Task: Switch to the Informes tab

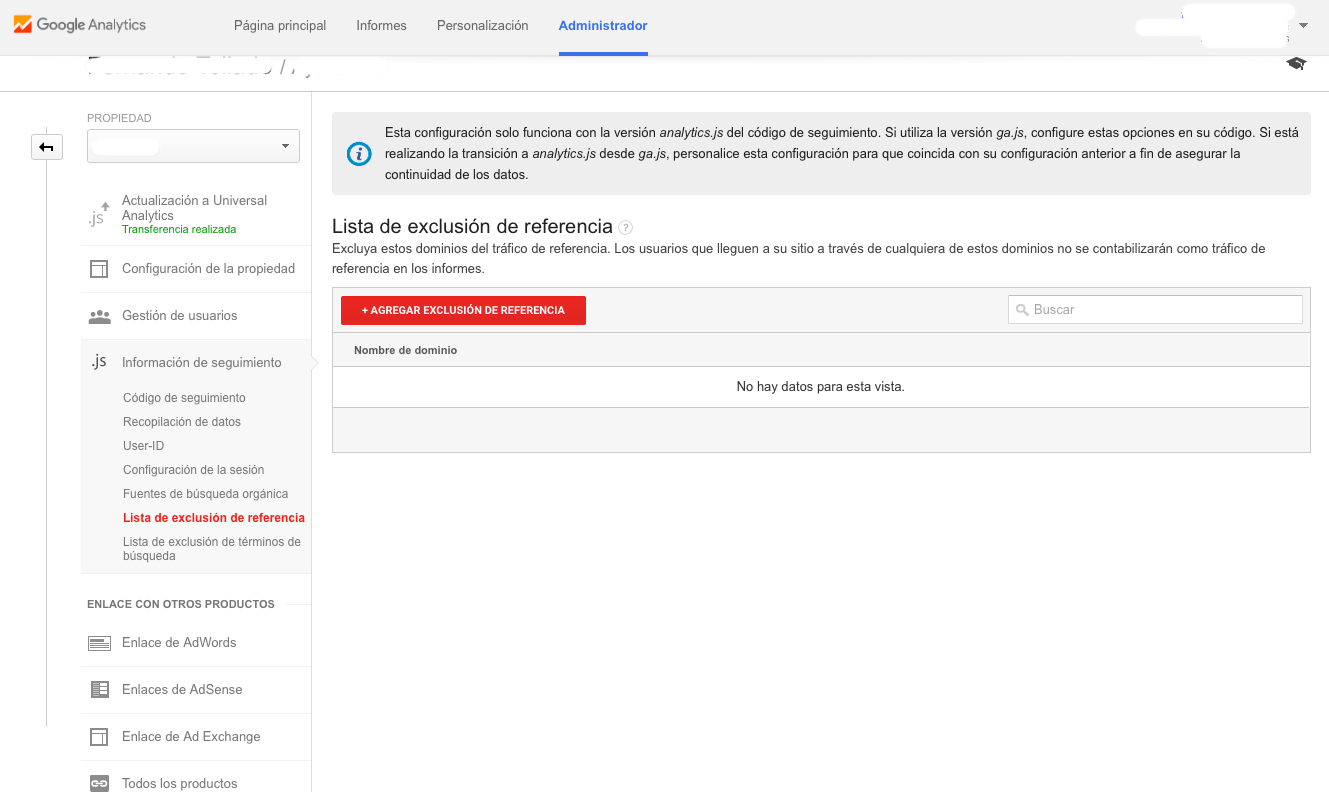Action: pos(381,26)
